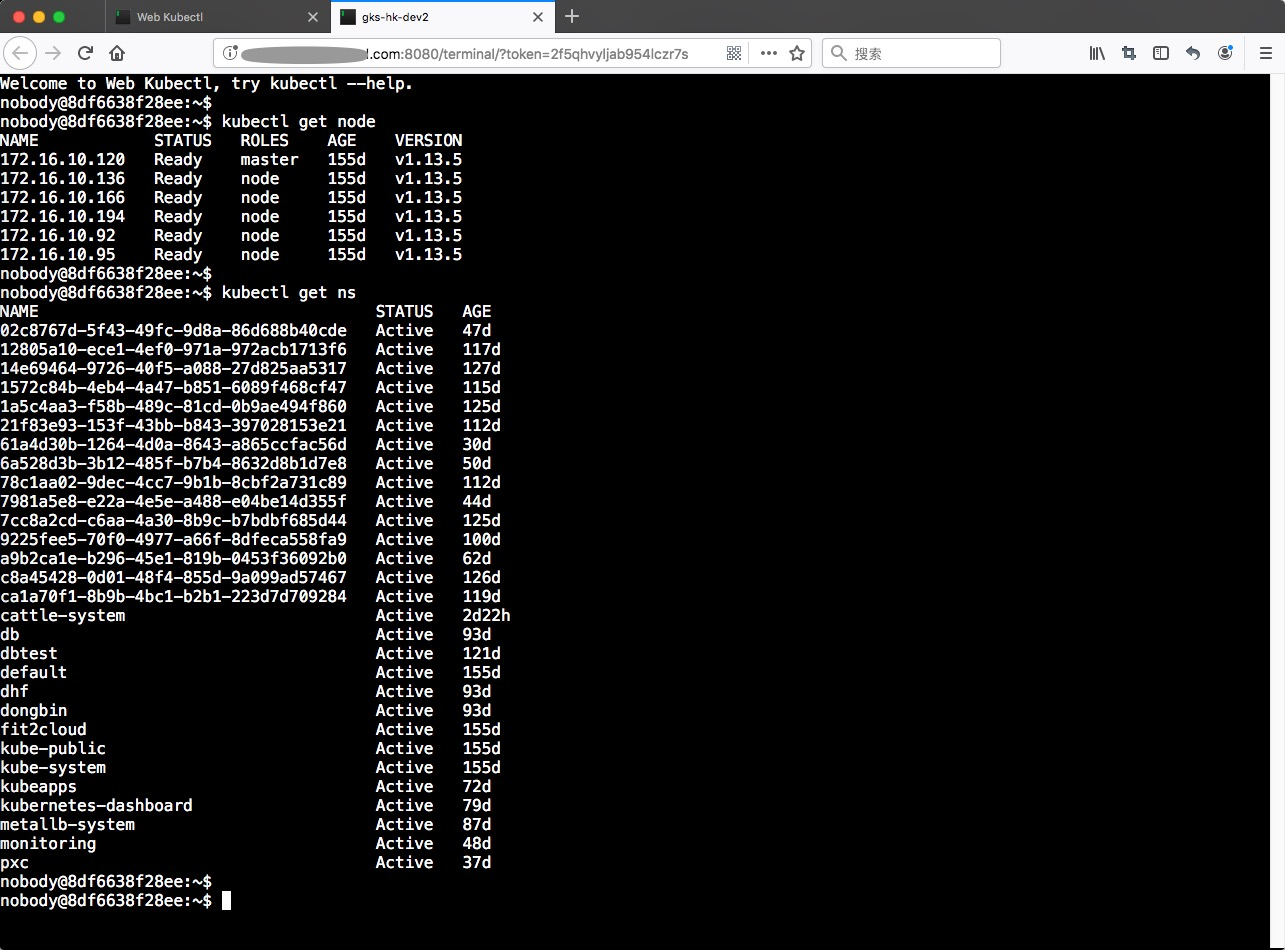
Task: Reload the current terminal page
Action: point(85,53)
